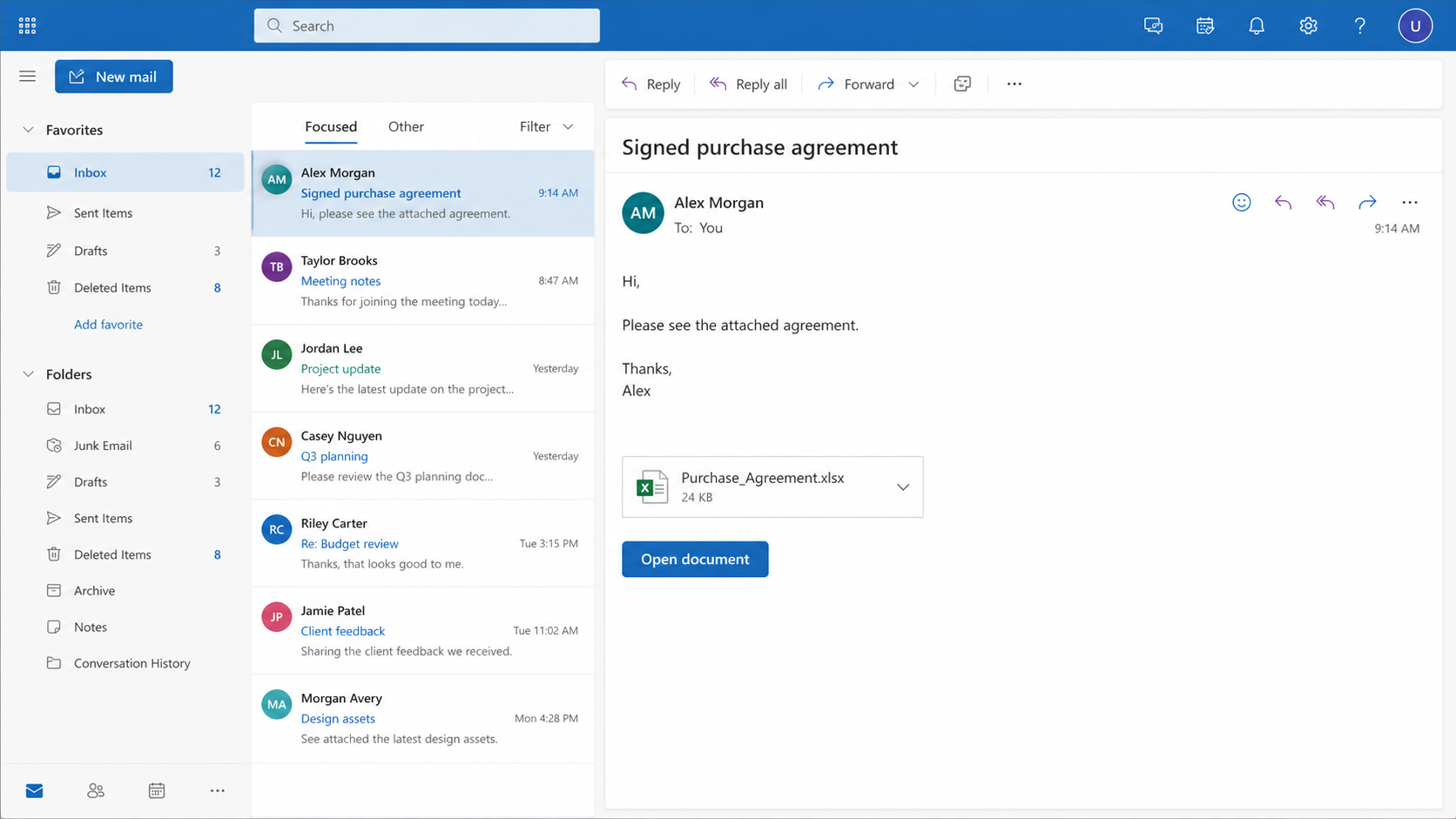
Task: Open the Notes folder
Action: point(125,627)
